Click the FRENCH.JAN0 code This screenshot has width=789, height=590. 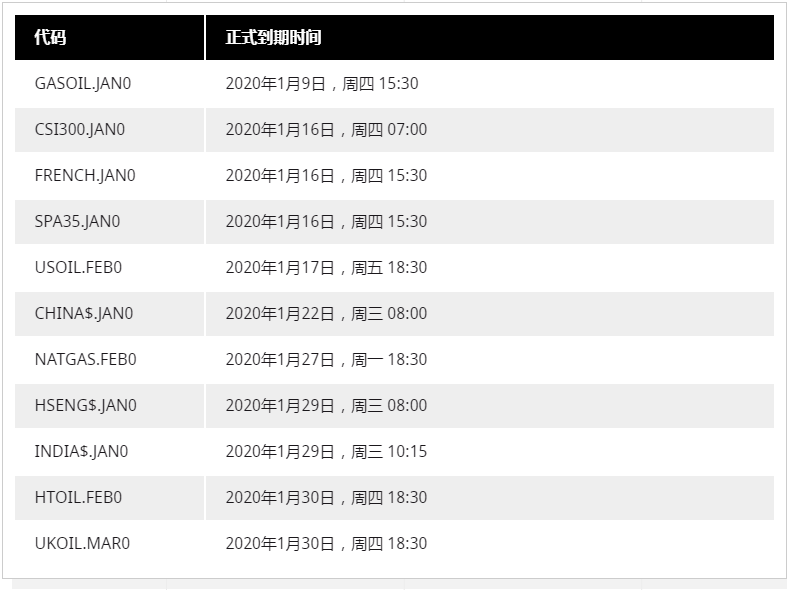tap(85, 176)
